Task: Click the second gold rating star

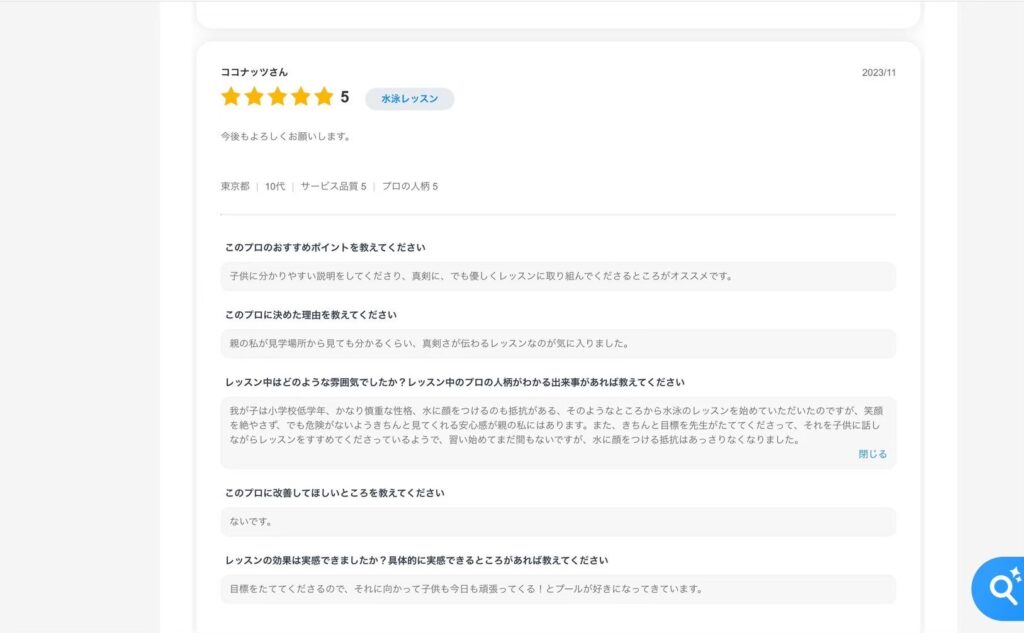Action: tap(254, 97)
